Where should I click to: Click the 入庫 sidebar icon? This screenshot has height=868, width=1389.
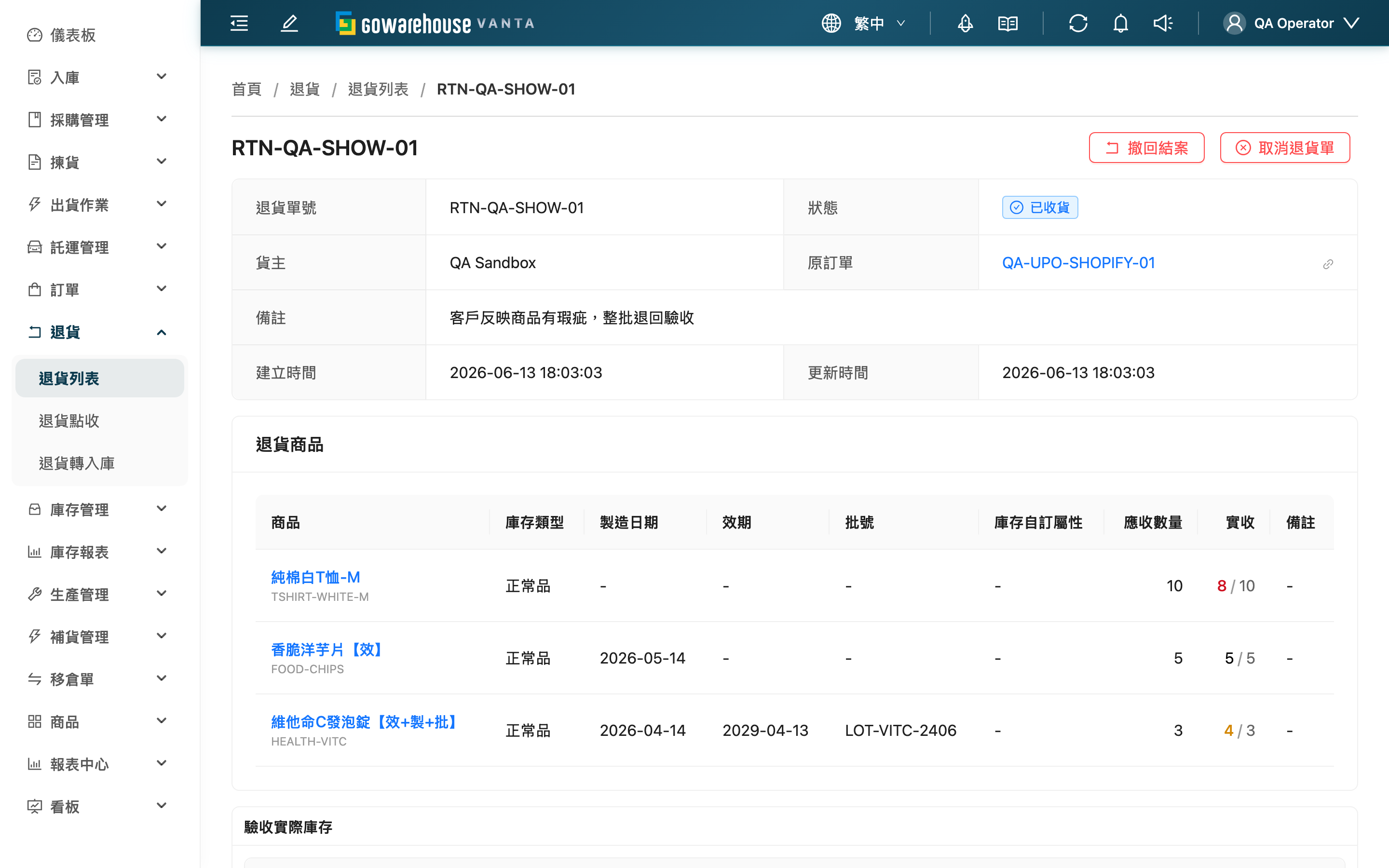(x=34, y=77)
